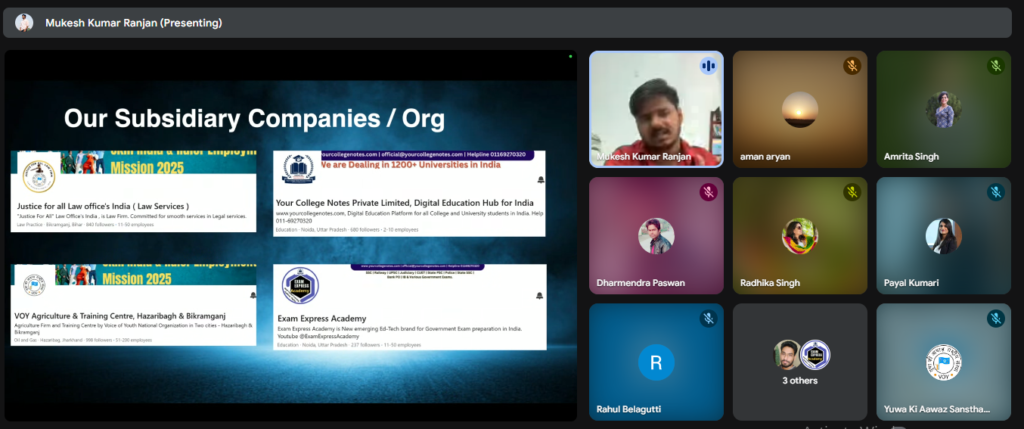Click Radhika Singh's round profile photo

(800, 236)
